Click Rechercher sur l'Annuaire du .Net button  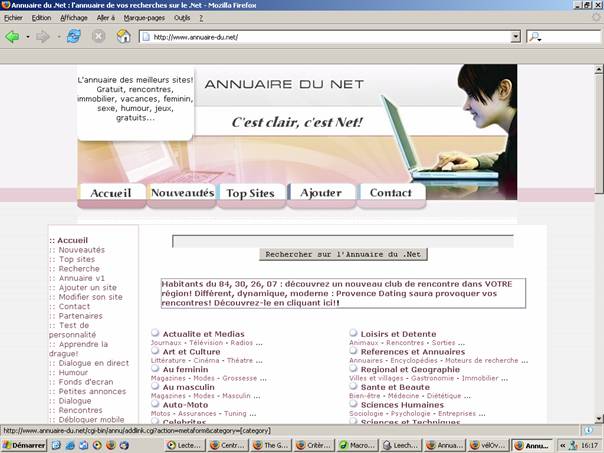click(343, 254)
